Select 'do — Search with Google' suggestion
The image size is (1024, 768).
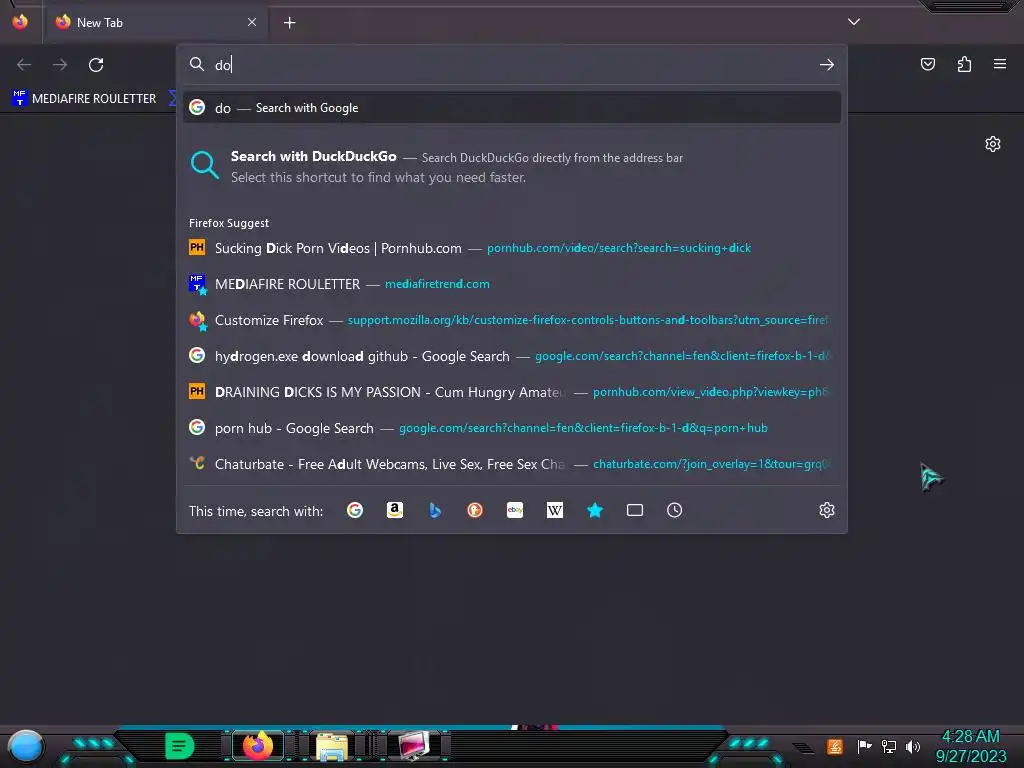512,108
